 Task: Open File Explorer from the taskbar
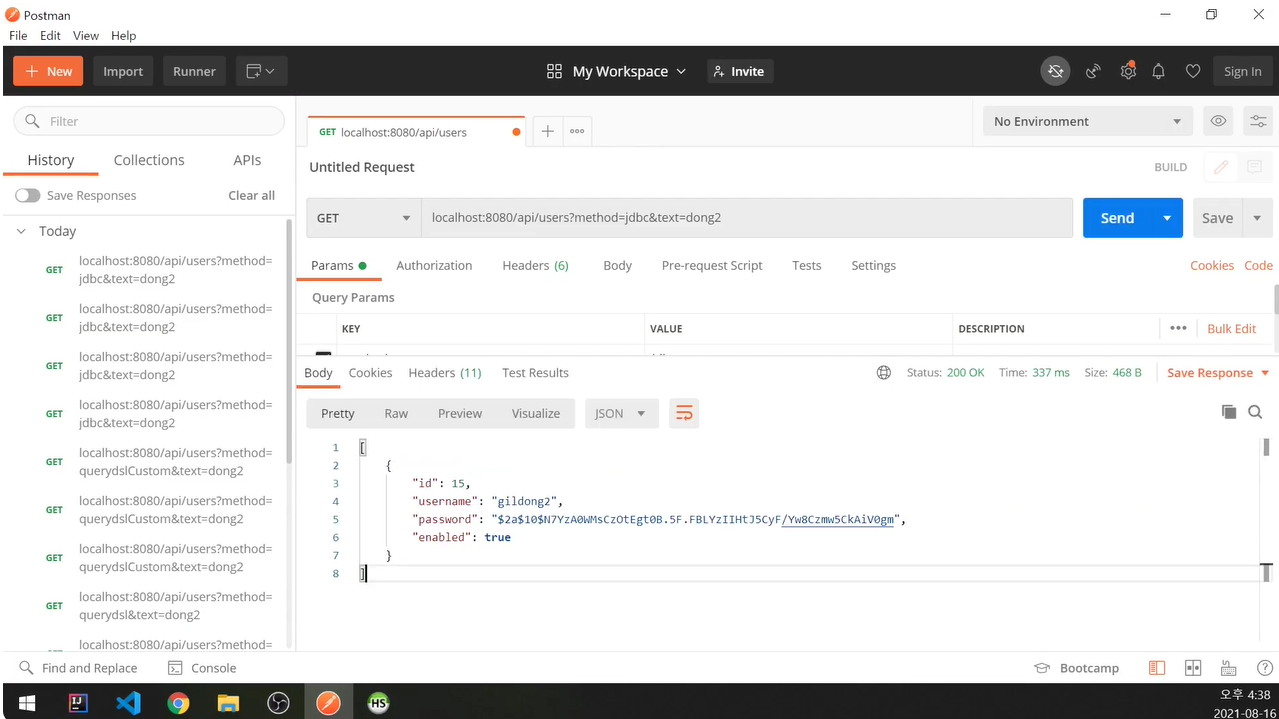pos(228,703)
